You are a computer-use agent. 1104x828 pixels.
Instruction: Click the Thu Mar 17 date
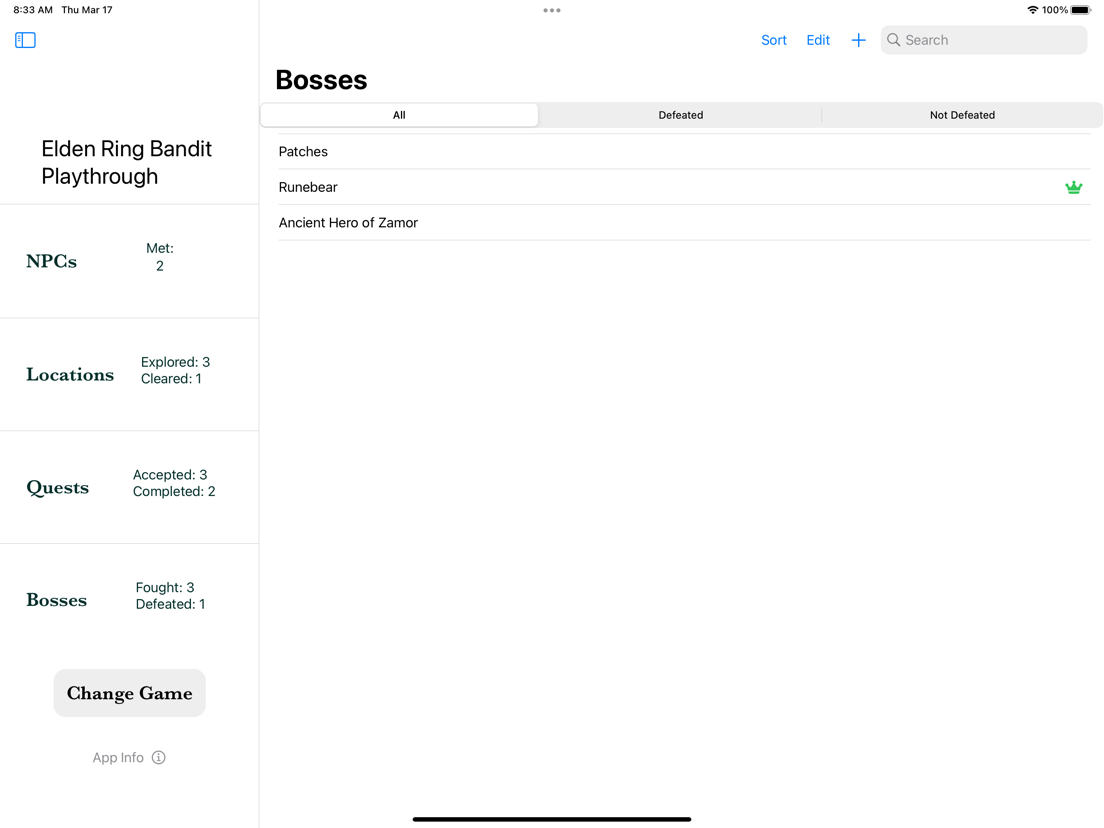coord(87,10)
